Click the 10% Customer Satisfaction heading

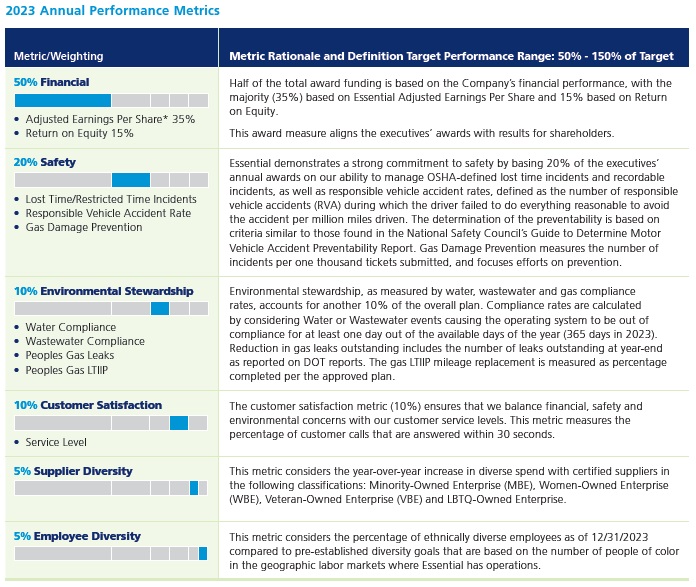click(87, 405)
